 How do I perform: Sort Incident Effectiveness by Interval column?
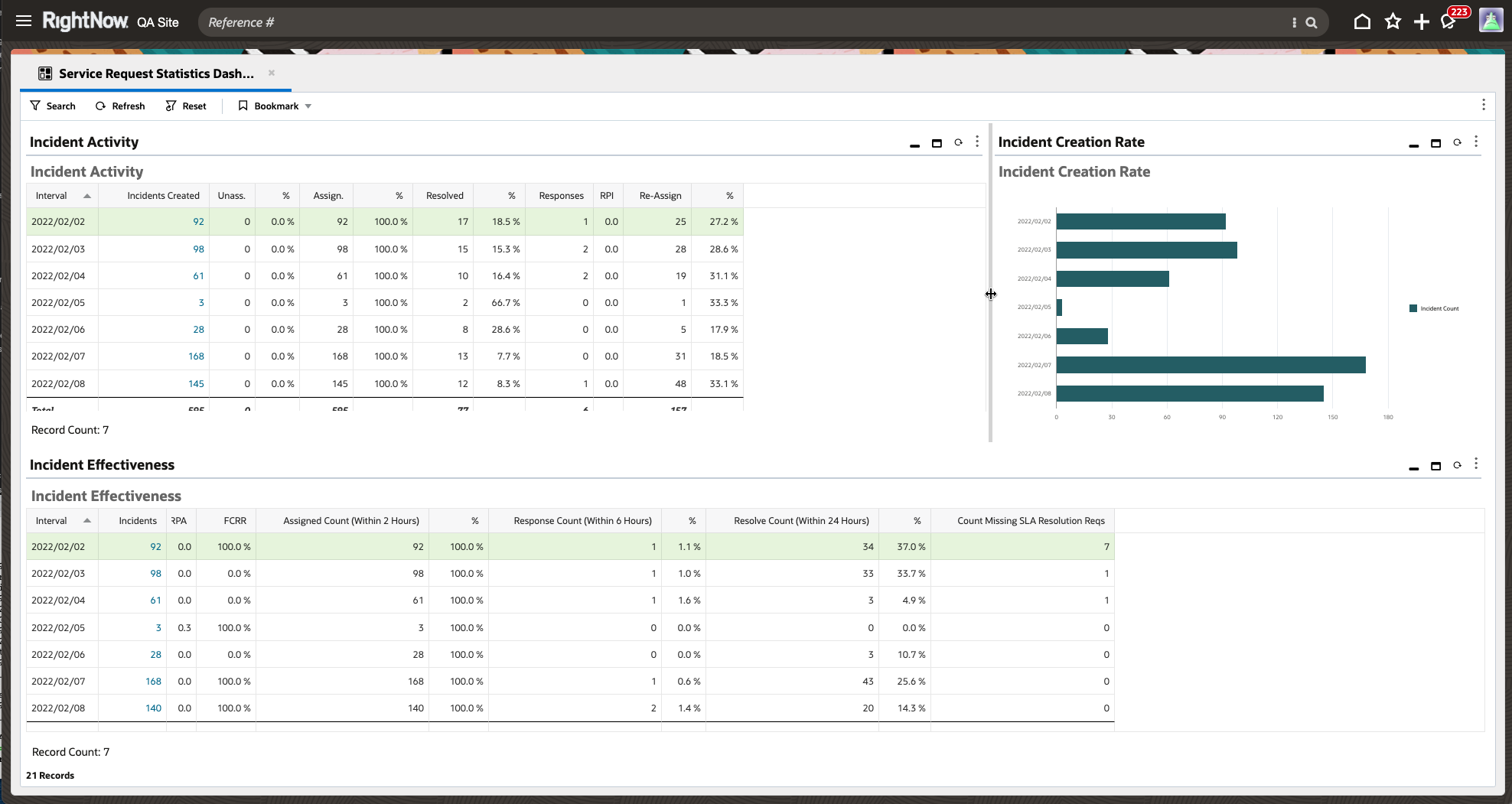pos(63,521)
